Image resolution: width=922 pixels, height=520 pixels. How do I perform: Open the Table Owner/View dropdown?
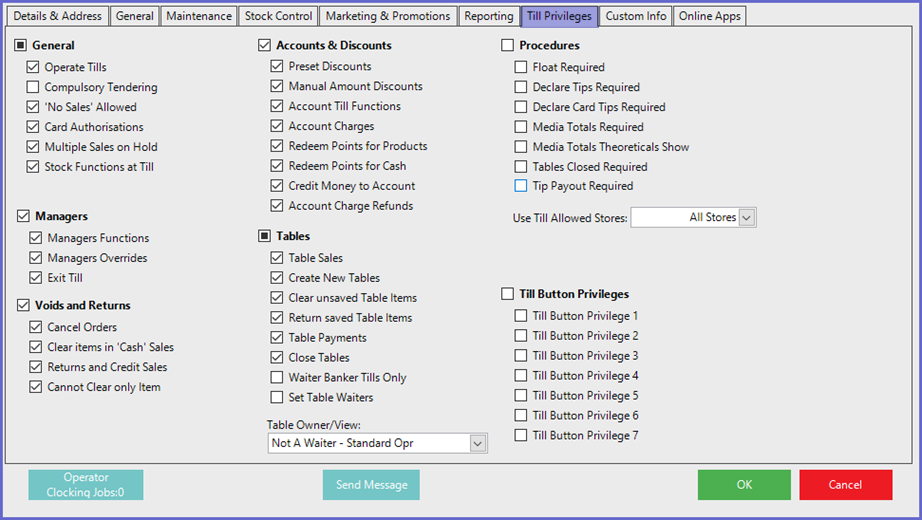477,443
